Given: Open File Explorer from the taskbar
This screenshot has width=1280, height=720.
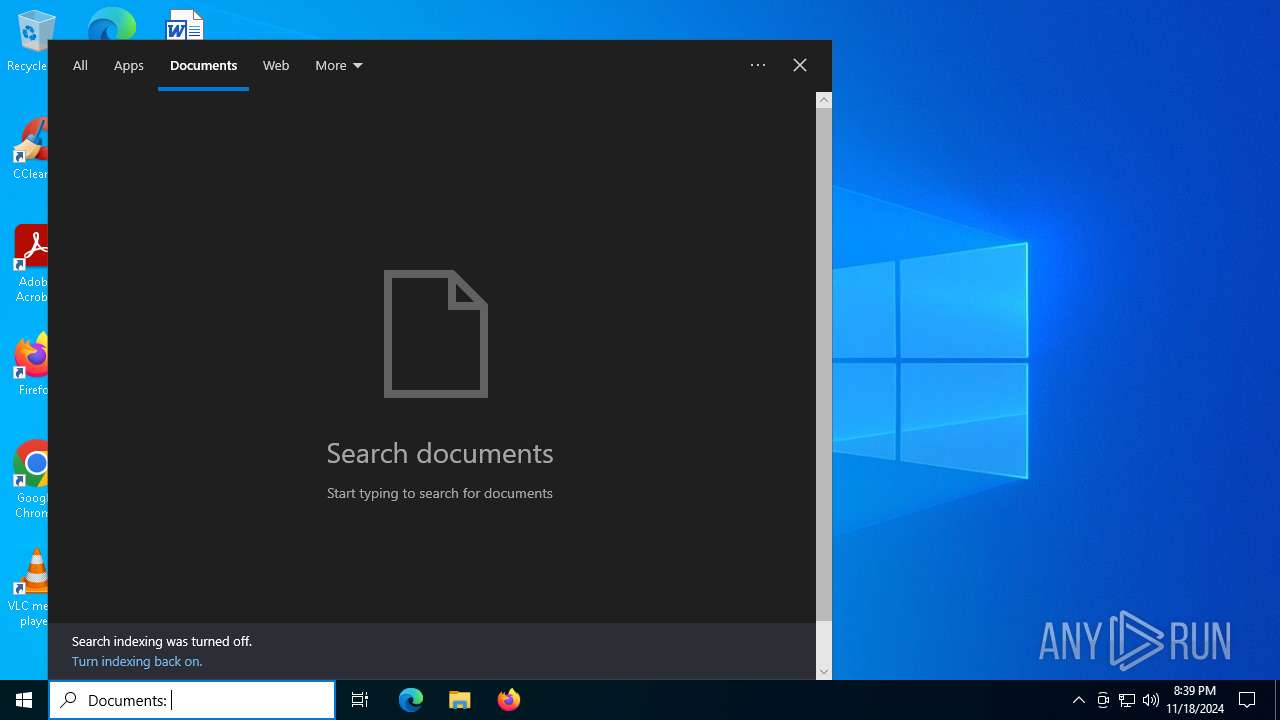Looking at the screenshot, I should coord(460,700).
